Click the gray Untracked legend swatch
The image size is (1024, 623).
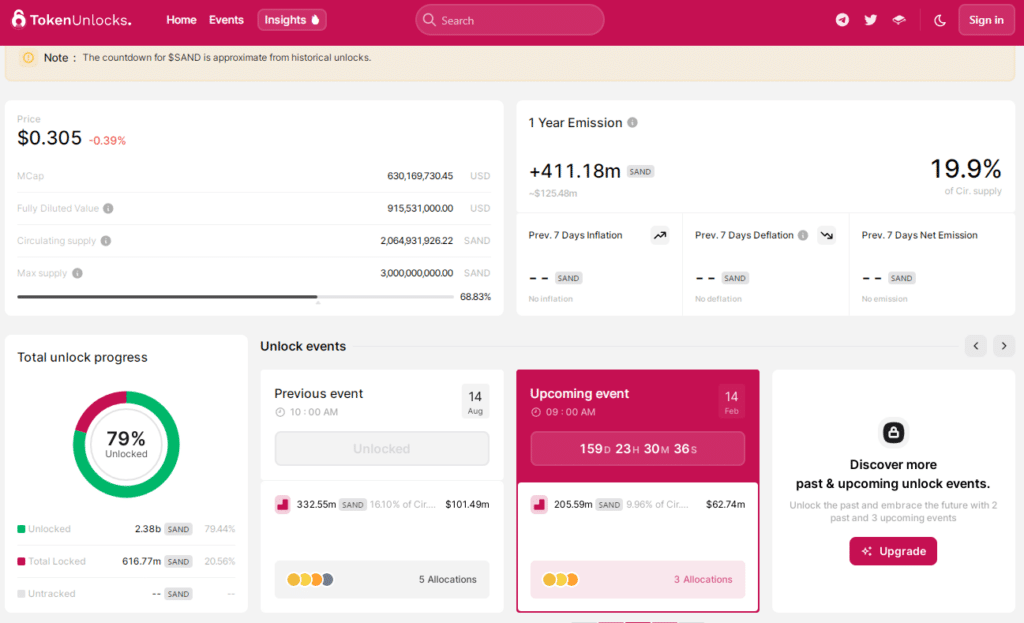coord(21,594)
